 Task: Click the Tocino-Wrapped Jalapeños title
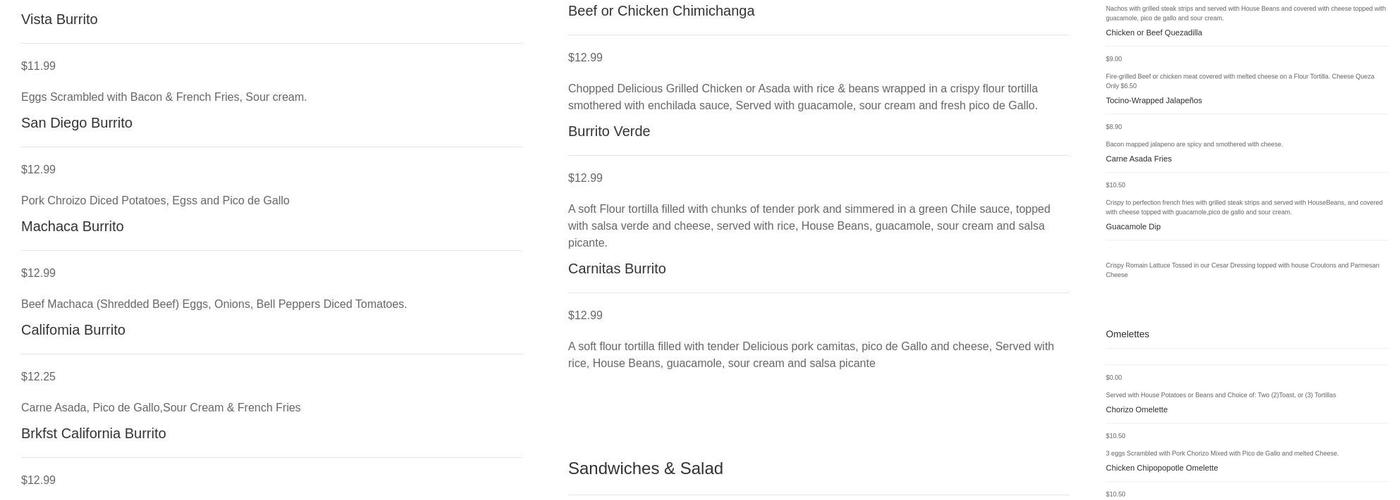[1154, 101]
